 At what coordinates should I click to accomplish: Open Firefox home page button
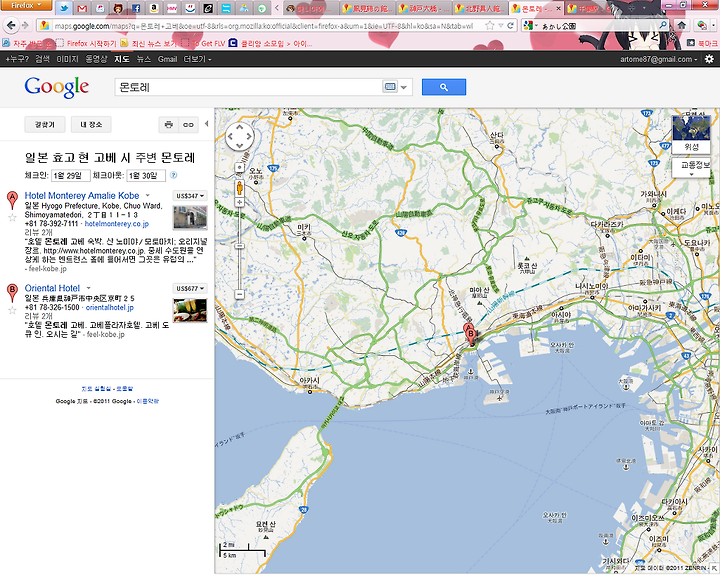pyautogui.click(x=682, y=25)
